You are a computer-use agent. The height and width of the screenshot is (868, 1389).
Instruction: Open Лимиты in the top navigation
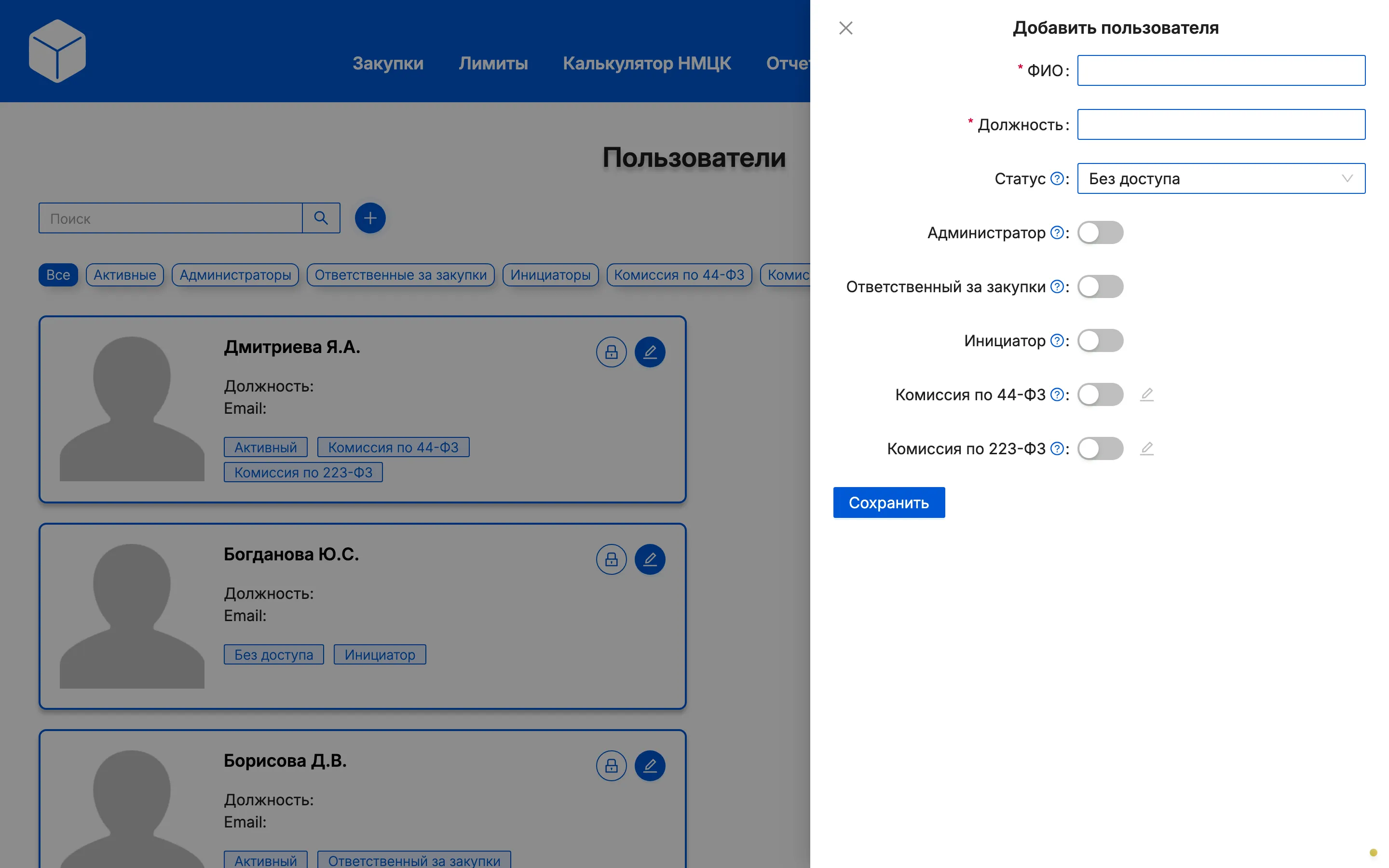click(x=493, y=63)
